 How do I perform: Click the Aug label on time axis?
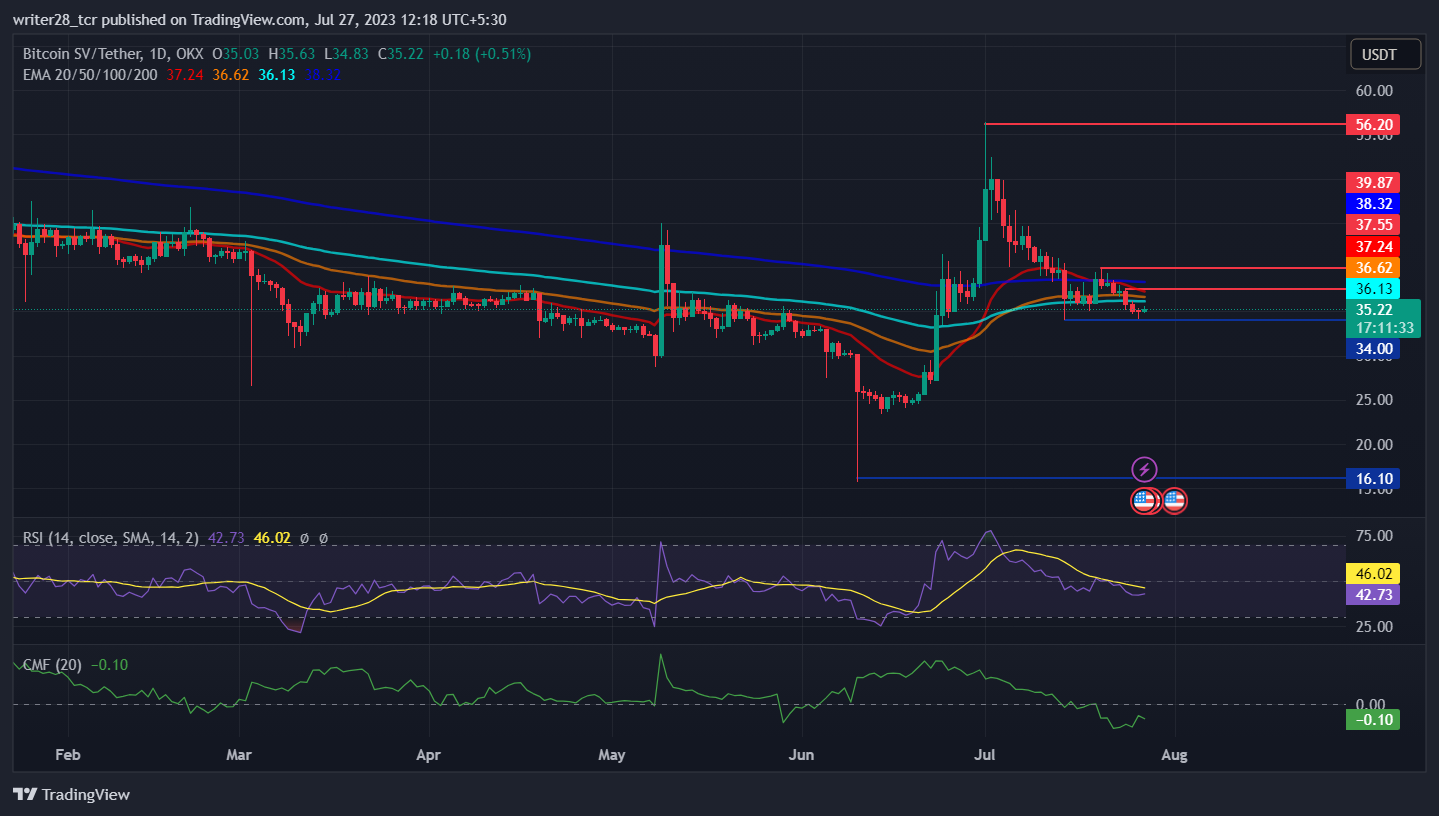click(1174, 754)
